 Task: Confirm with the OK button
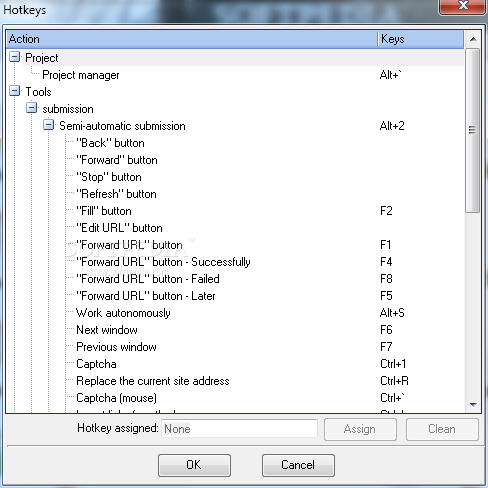194,465
